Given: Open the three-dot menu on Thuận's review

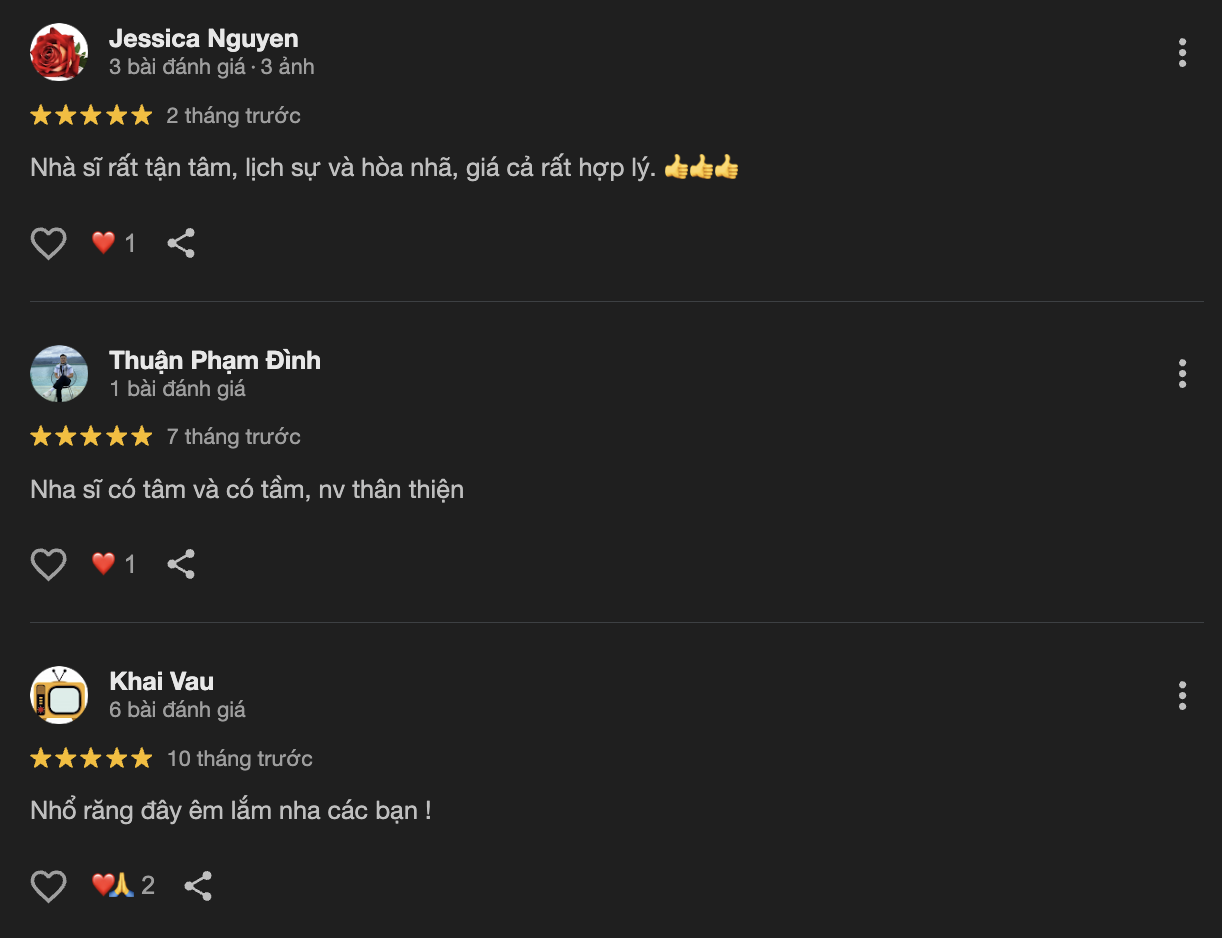Looking at the screenshot, I should click(x=1182, y=374).
